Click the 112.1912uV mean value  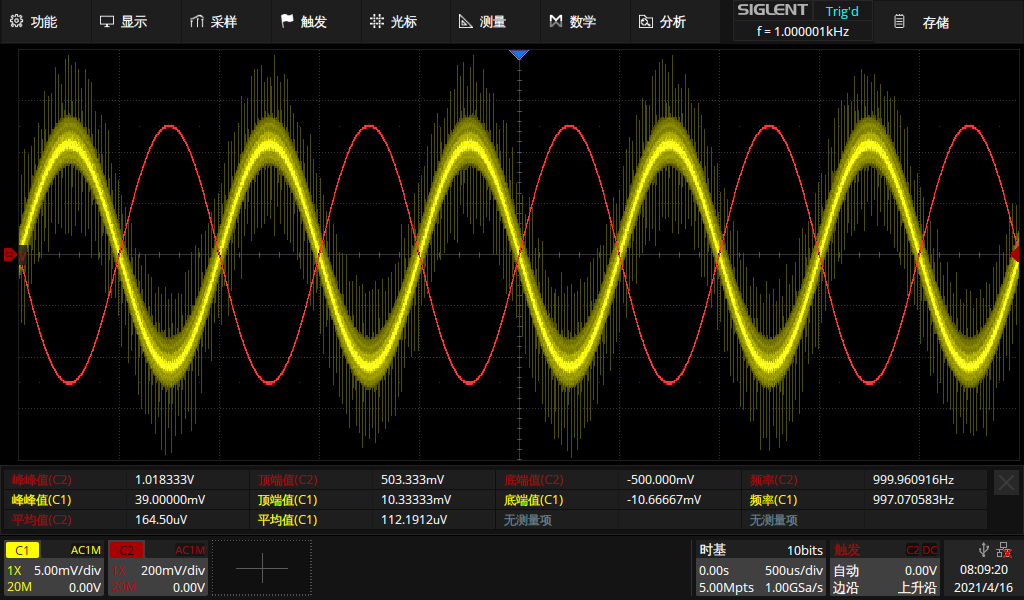(x=414, y=520)
